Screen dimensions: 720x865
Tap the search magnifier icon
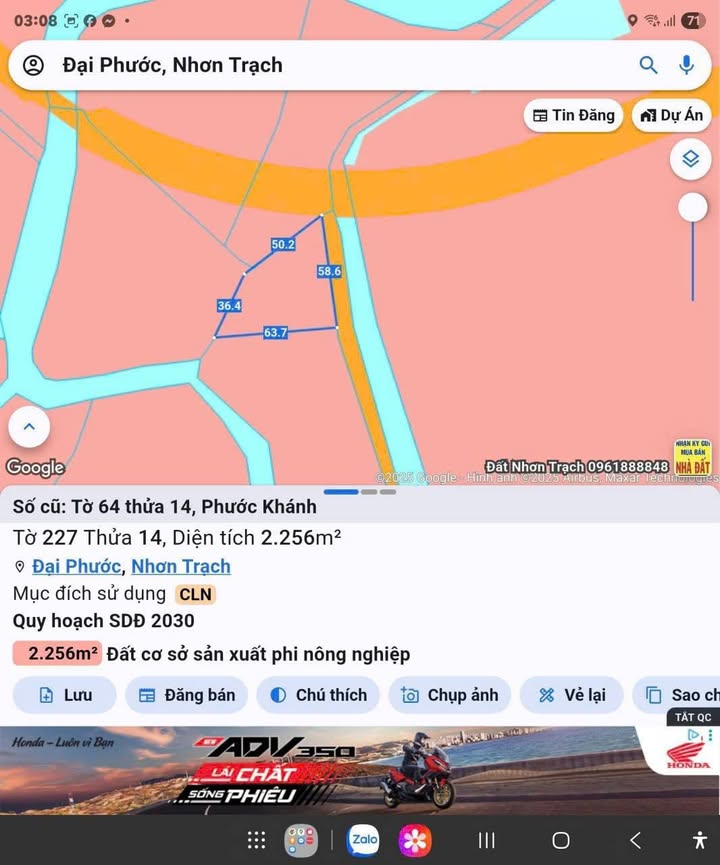pyautogui.click(x=648, y=65)
